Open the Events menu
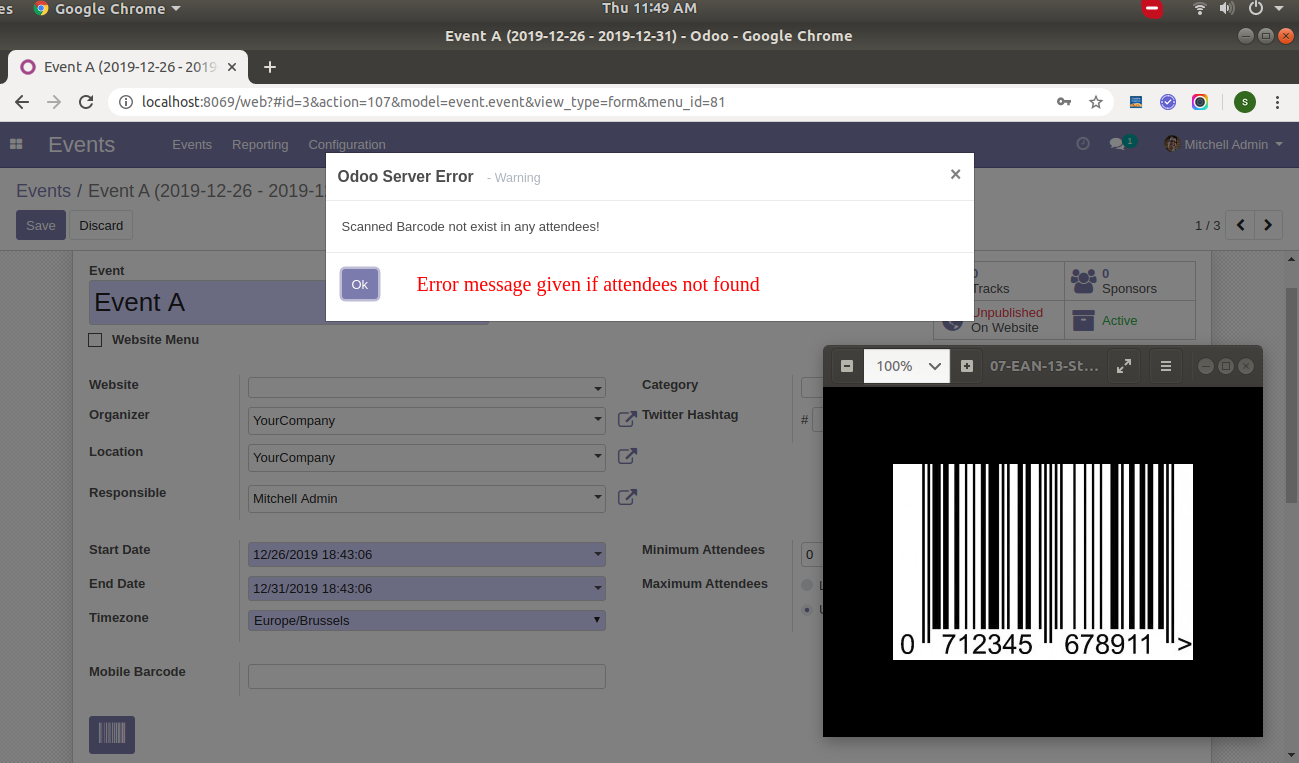The height and width of the screenshot is (763, 1299). pyautogui.click(x=192, y=144)
